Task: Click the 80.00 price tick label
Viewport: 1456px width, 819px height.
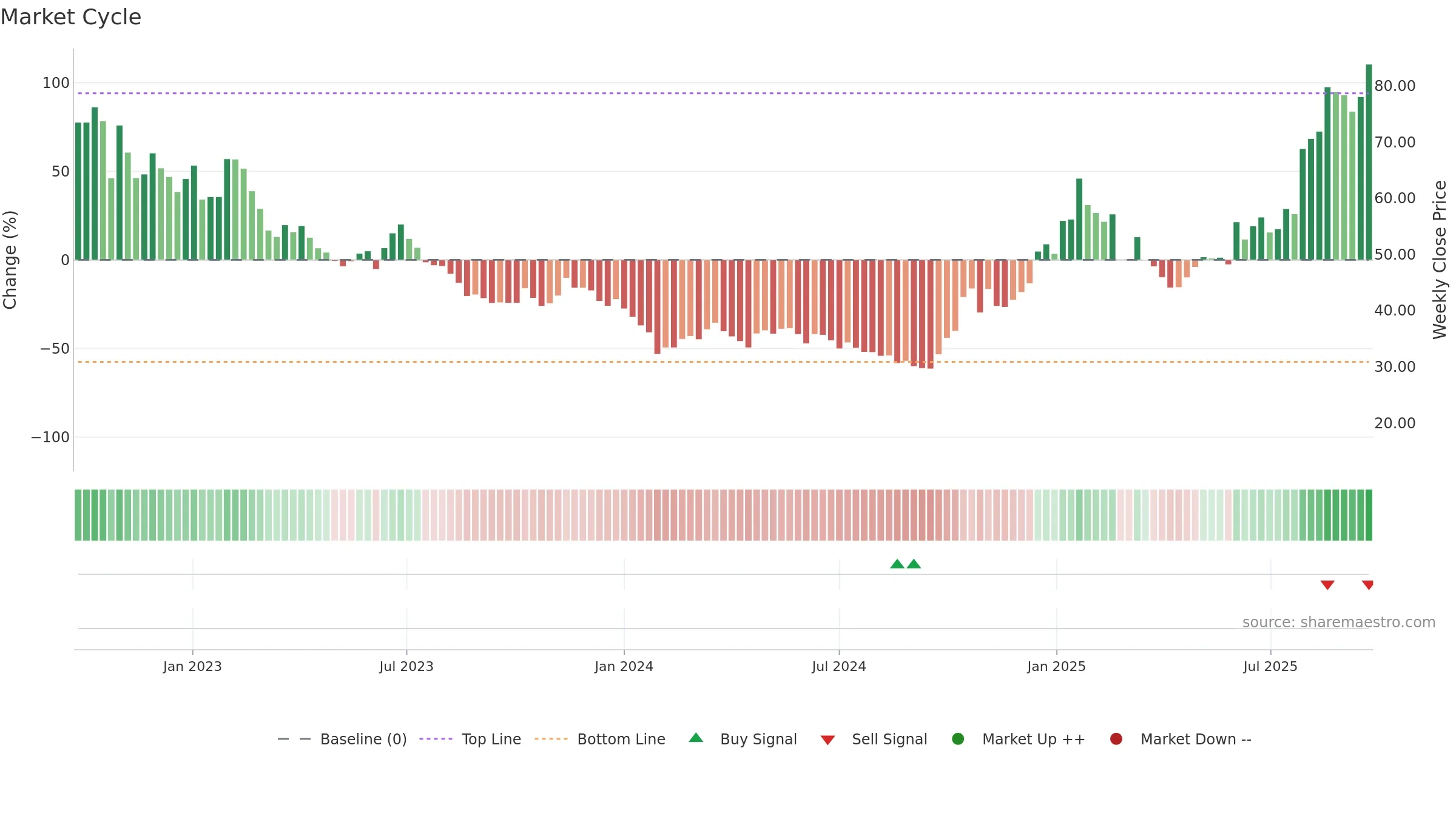Action: click(x=1395, y=86)
